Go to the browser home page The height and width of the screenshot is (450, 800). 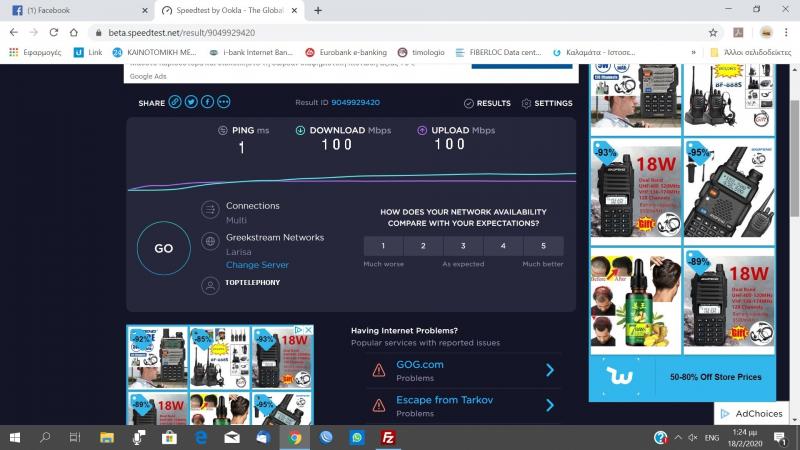(73, 32)
